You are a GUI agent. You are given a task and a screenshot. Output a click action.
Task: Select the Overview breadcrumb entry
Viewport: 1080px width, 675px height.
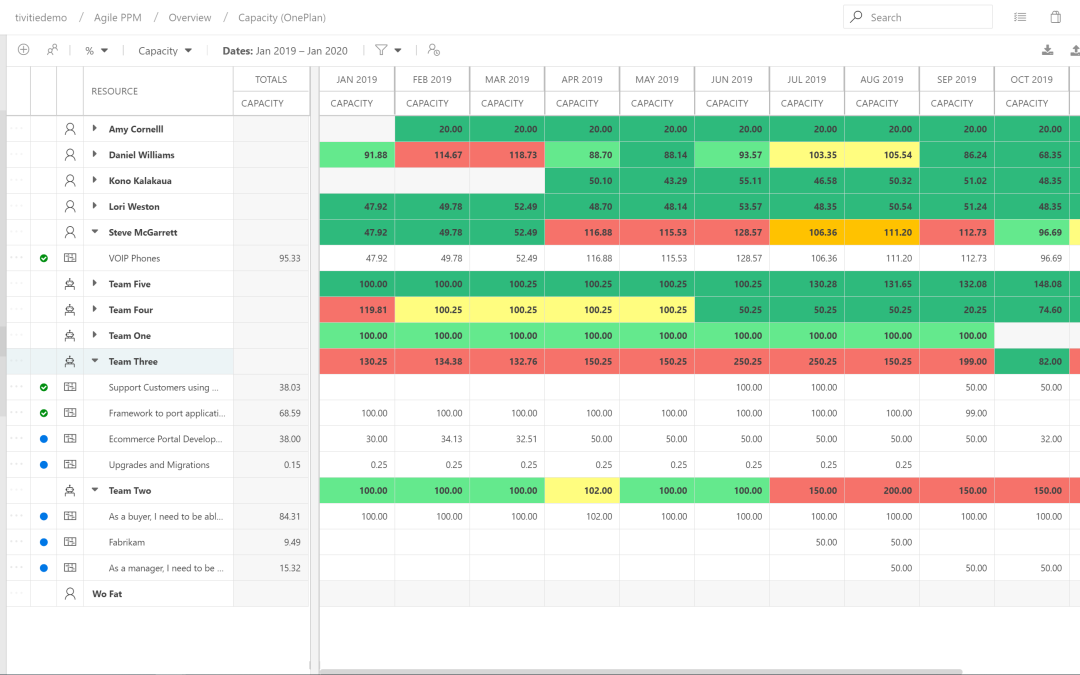coord(189,17)
